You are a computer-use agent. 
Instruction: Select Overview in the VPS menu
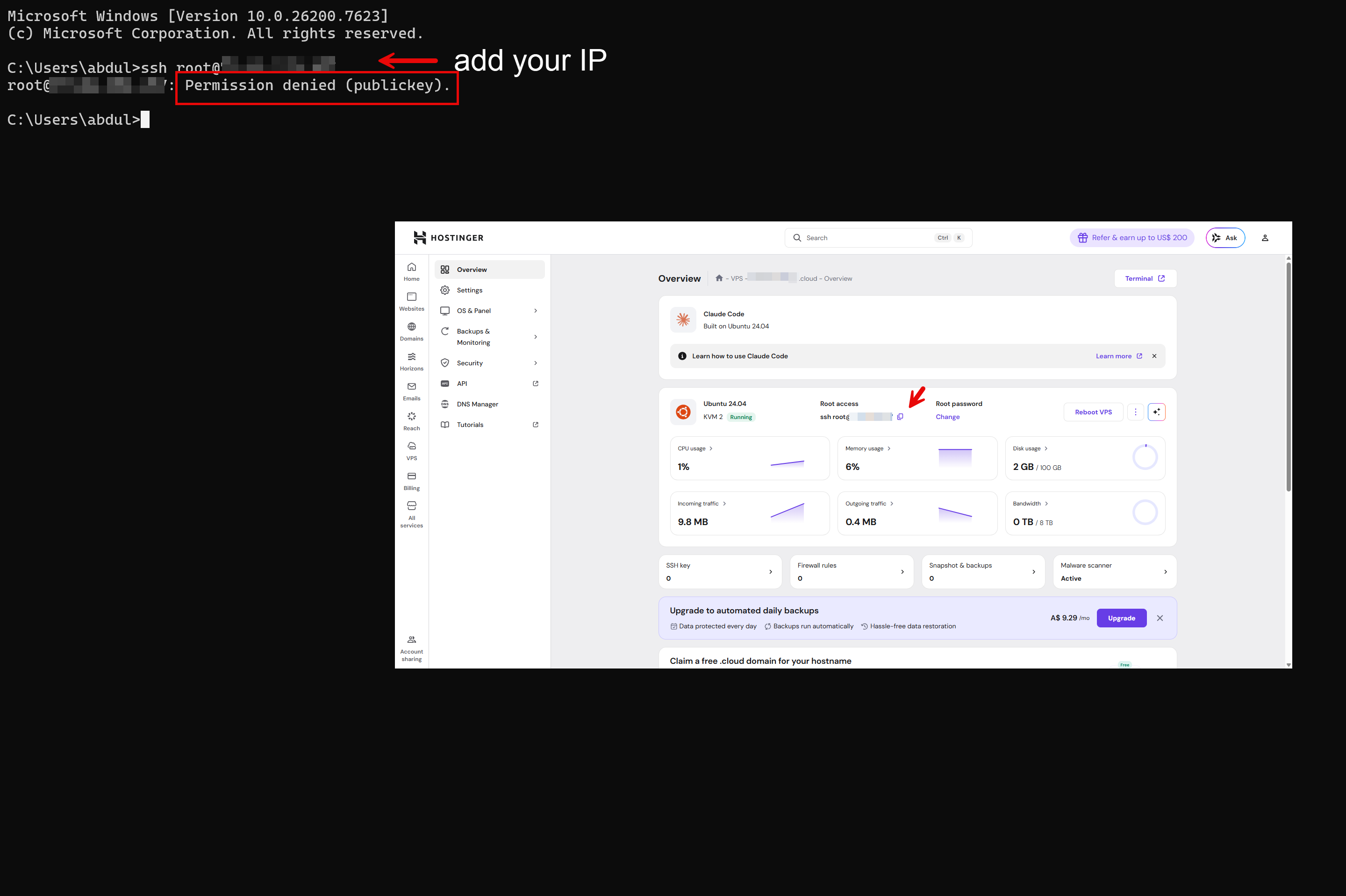489,270
